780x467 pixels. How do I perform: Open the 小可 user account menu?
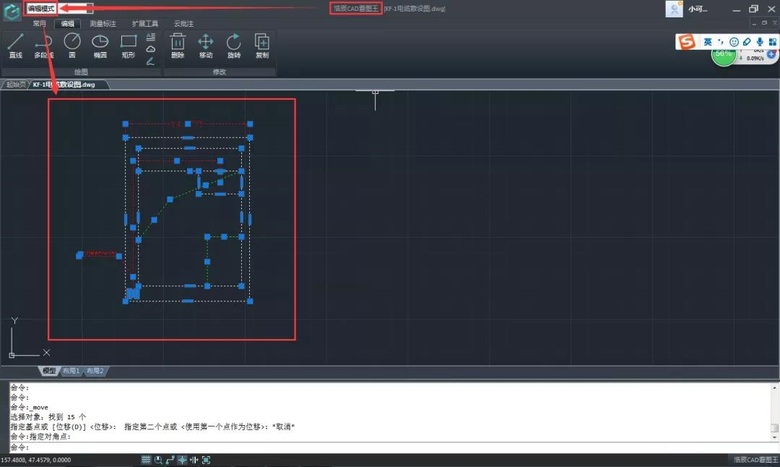[x=698, y=9]
